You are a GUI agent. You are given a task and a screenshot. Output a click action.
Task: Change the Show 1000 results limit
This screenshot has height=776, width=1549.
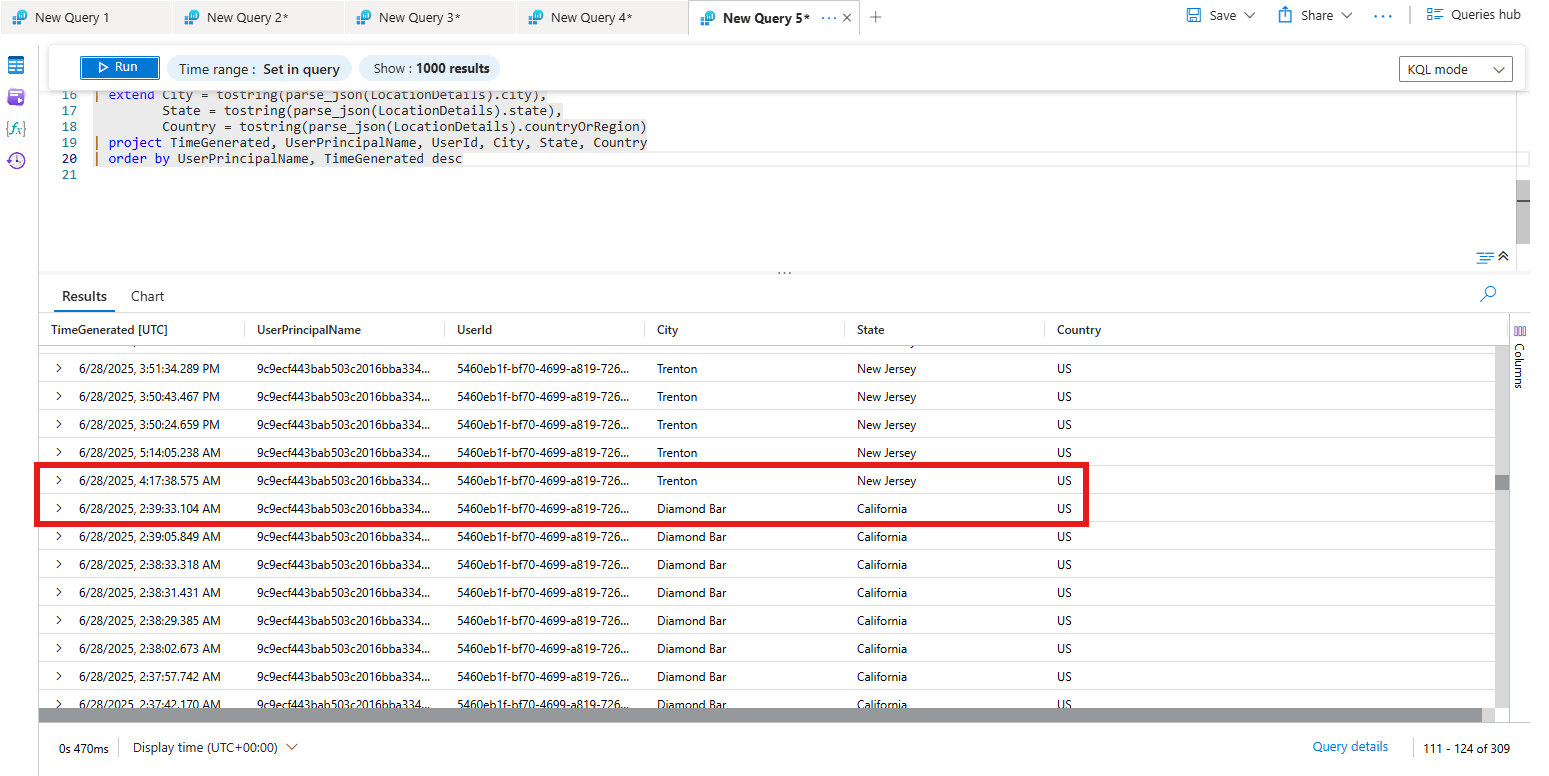(x=430, y=68)
